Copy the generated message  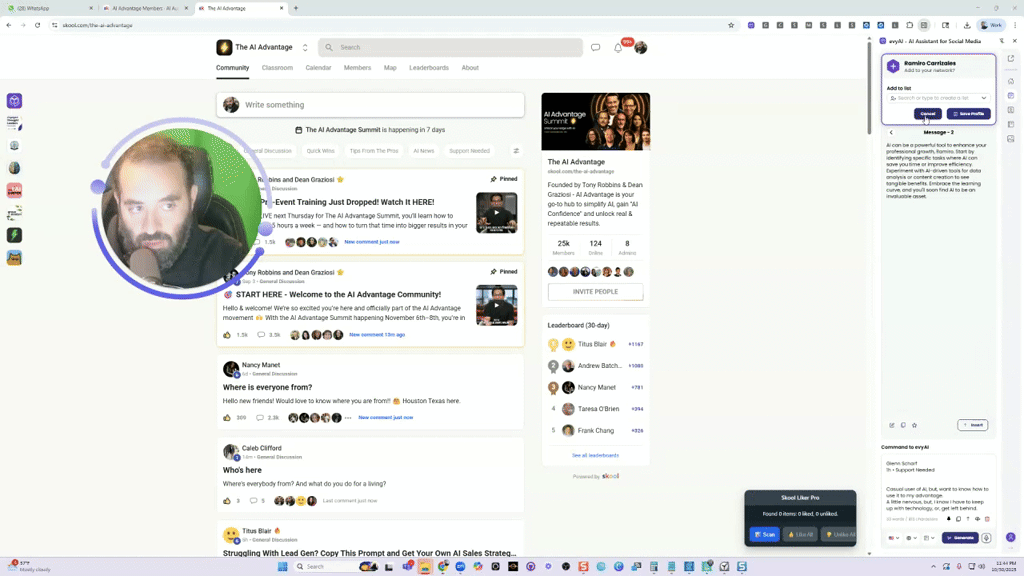(x=903, y=425)
